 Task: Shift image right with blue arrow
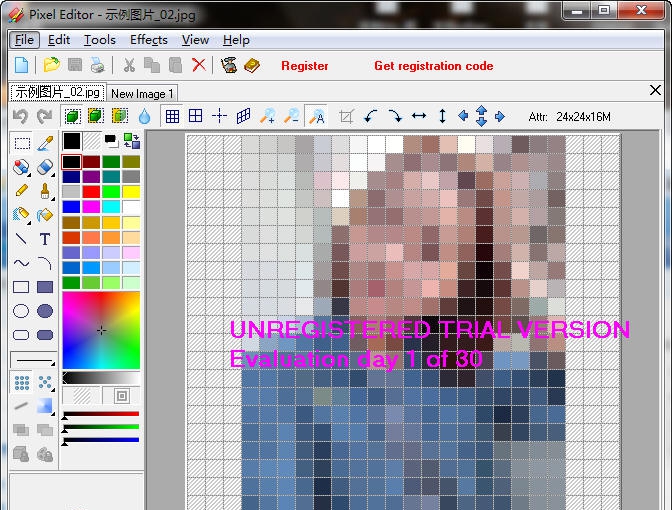500,116
